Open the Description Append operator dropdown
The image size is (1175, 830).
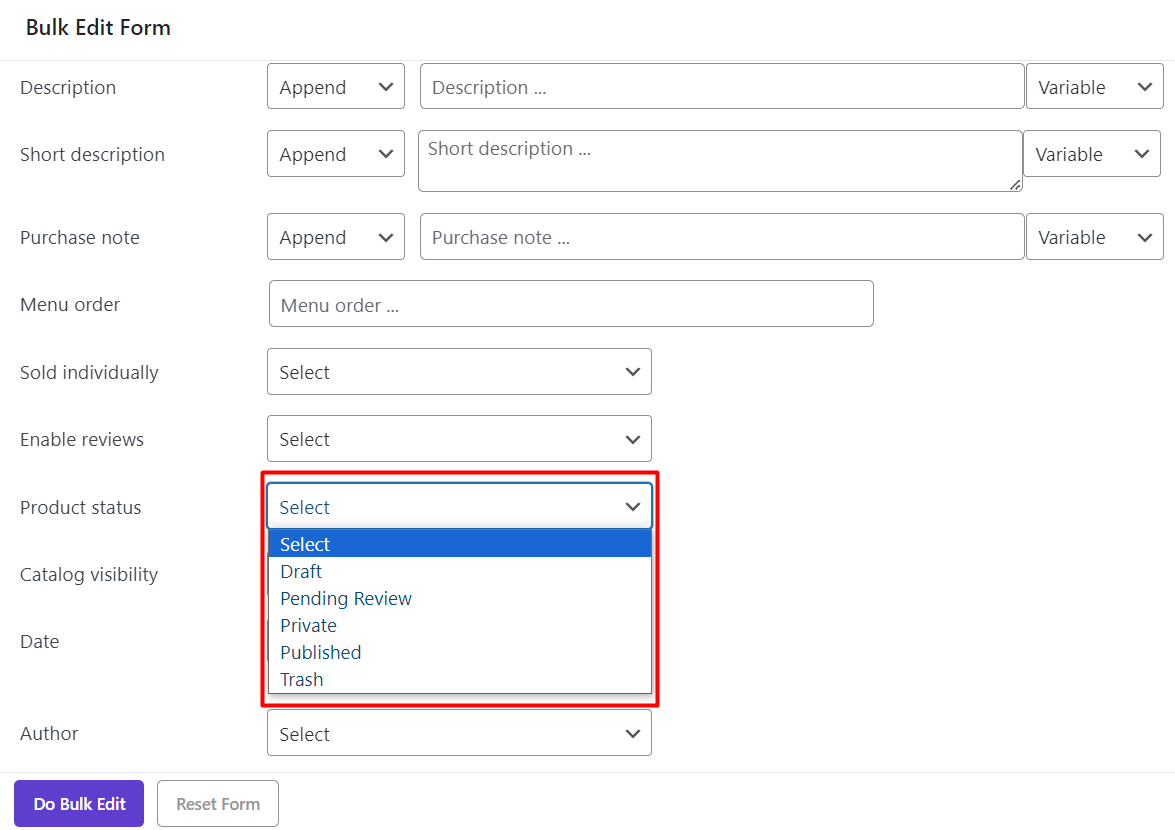pyautogui.click(x=335, y=87)
